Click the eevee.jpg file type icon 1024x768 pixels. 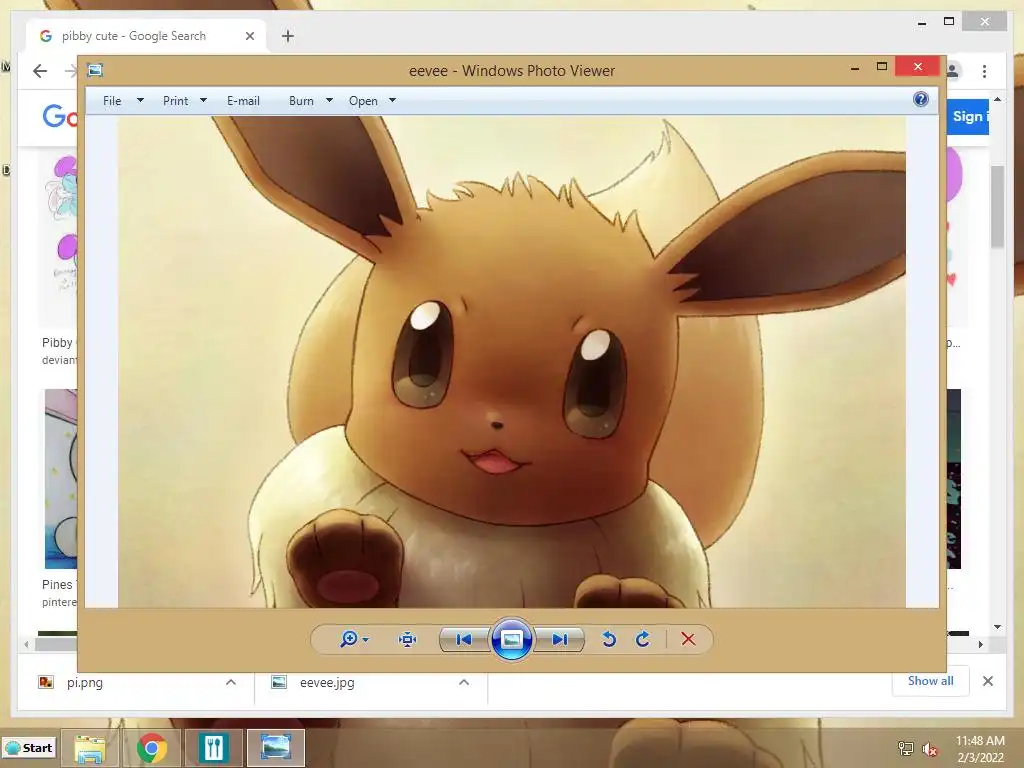279,682
